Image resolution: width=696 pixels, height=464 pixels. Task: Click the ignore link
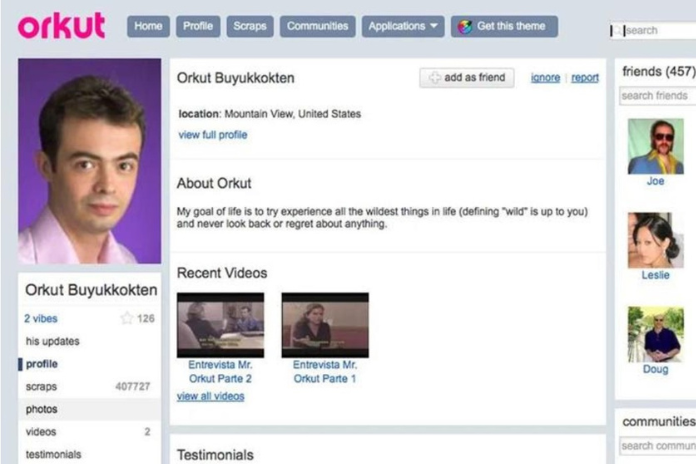545,78
